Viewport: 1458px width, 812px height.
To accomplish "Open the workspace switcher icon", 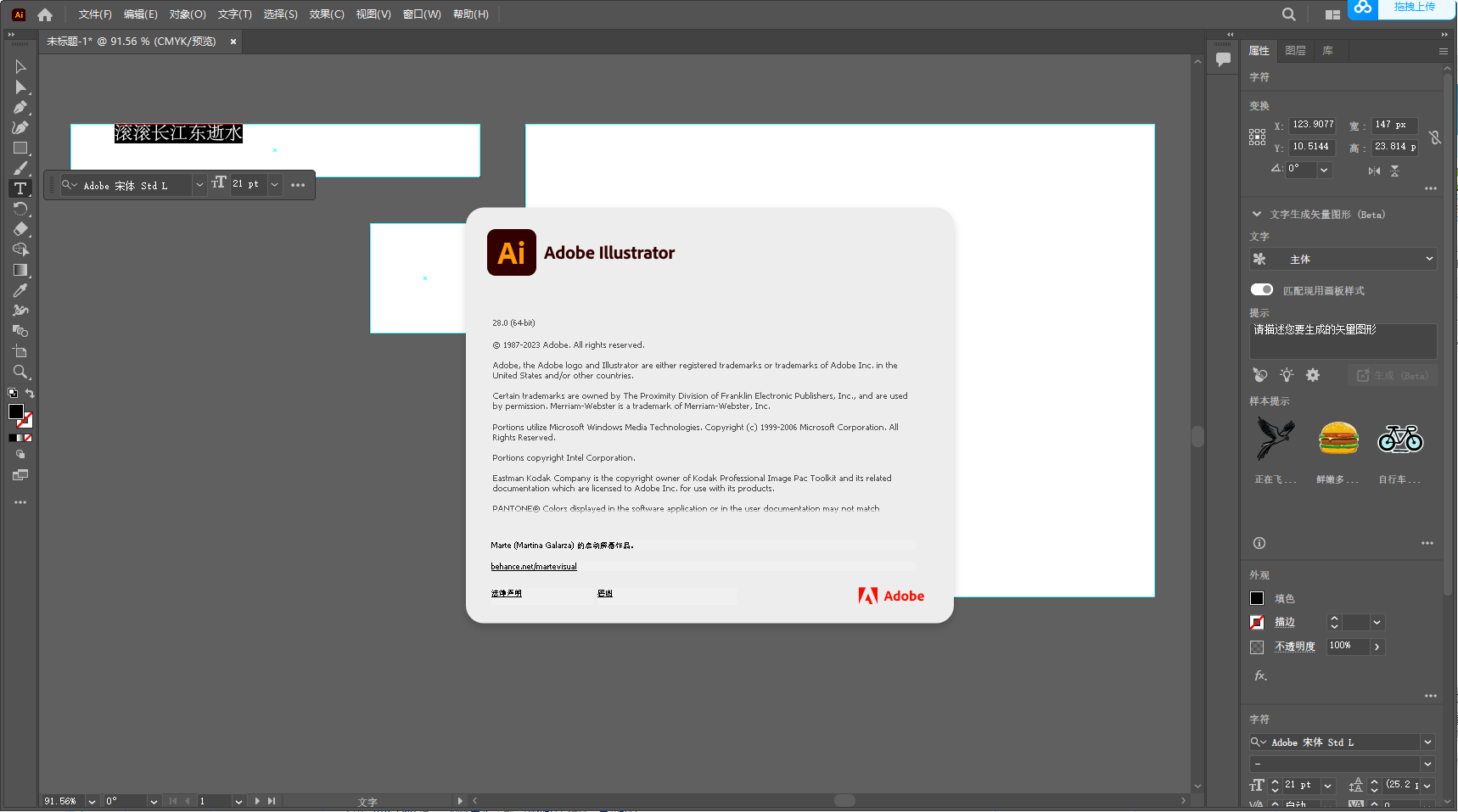I will [x=1332, y=14].
